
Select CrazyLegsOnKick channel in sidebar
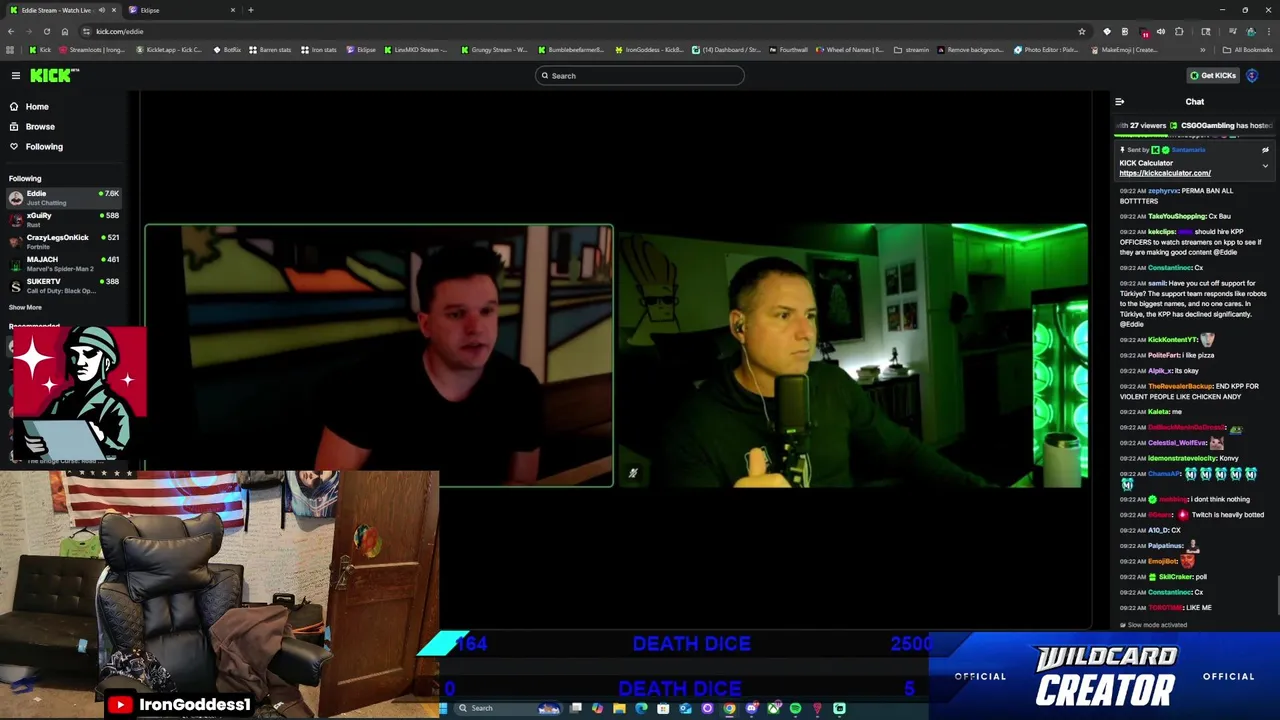click(x=64, y=241)
